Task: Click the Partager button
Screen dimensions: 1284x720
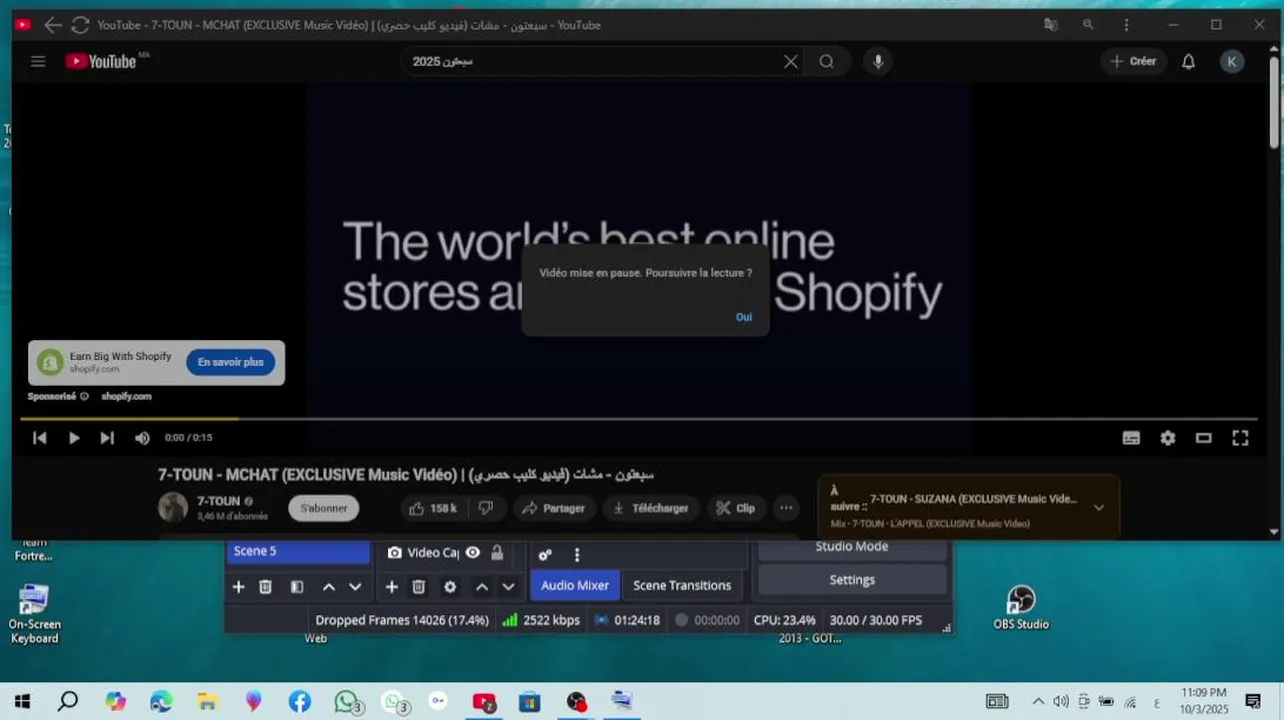Action: pyautogui.click(x=554, y=508)
